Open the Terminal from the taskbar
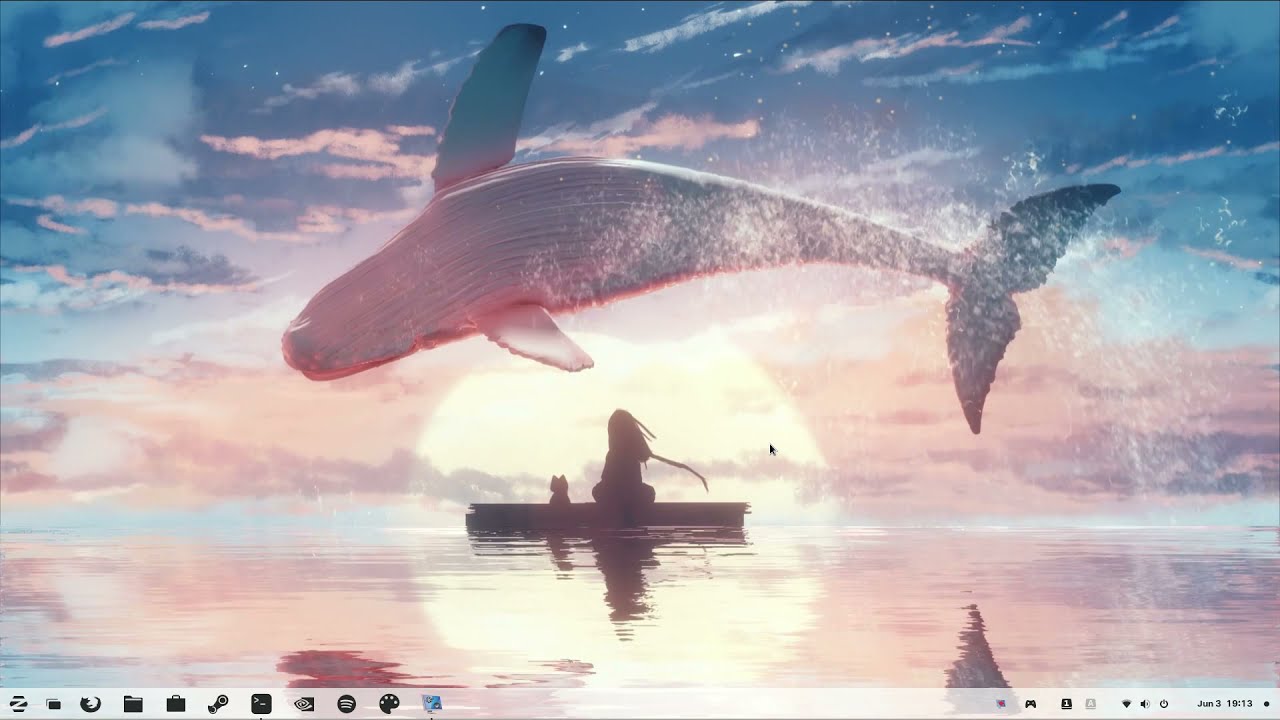The image size is (1280, 720). pyautogui.click(x=261, y=704)
